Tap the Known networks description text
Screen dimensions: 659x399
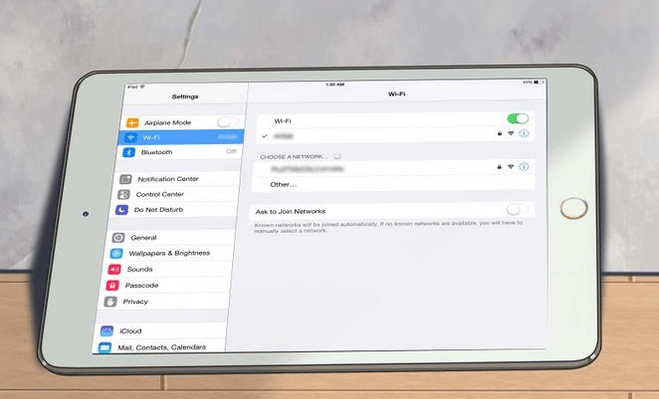pyautogui.click(x=388, y=227)
